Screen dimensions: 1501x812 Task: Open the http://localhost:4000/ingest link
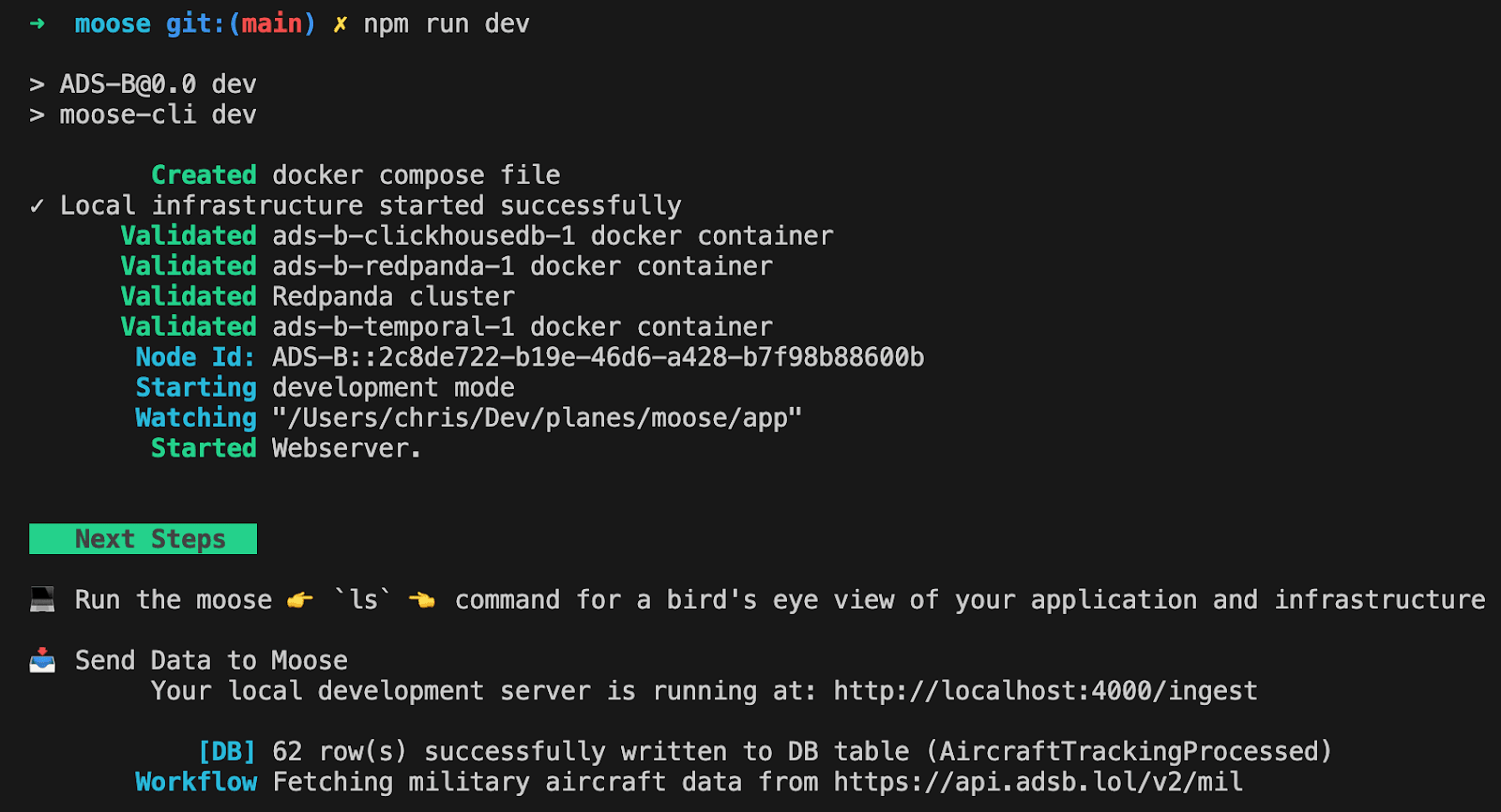tap(1045, 691)
